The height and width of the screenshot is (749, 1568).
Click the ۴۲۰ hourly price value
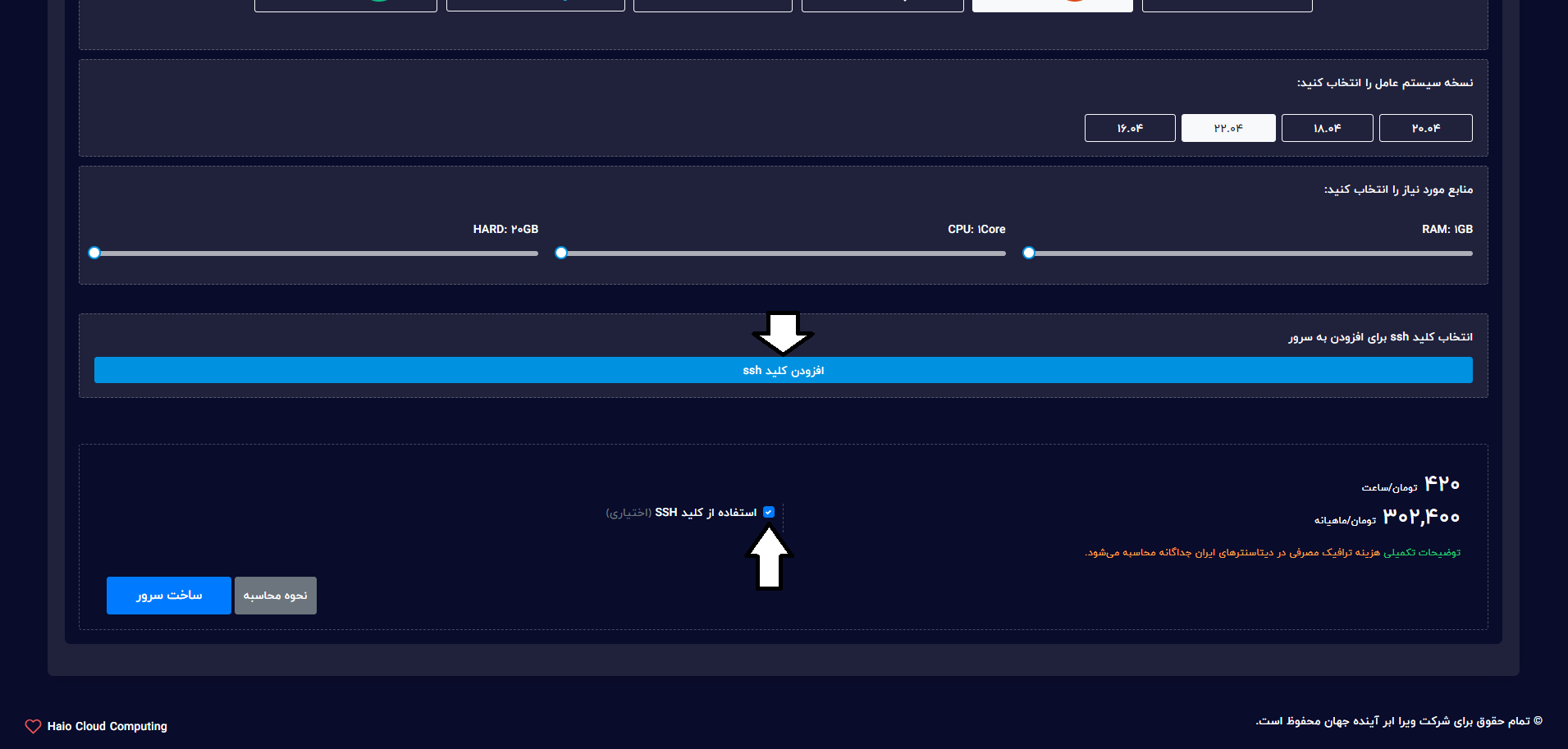click(x=1442, y=484)
